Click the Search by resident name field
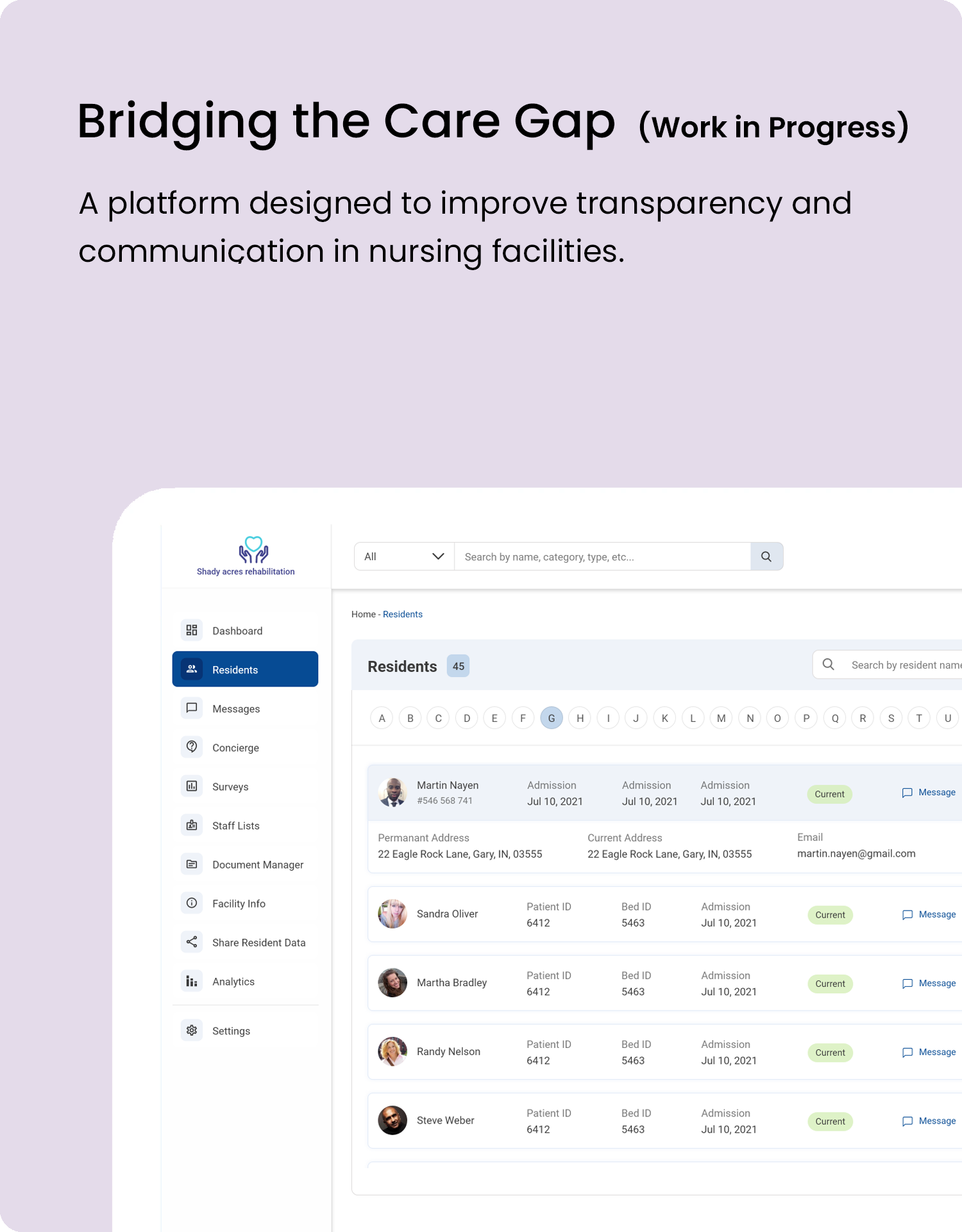This screenshot has height=1232, width=962. point(904,665)
